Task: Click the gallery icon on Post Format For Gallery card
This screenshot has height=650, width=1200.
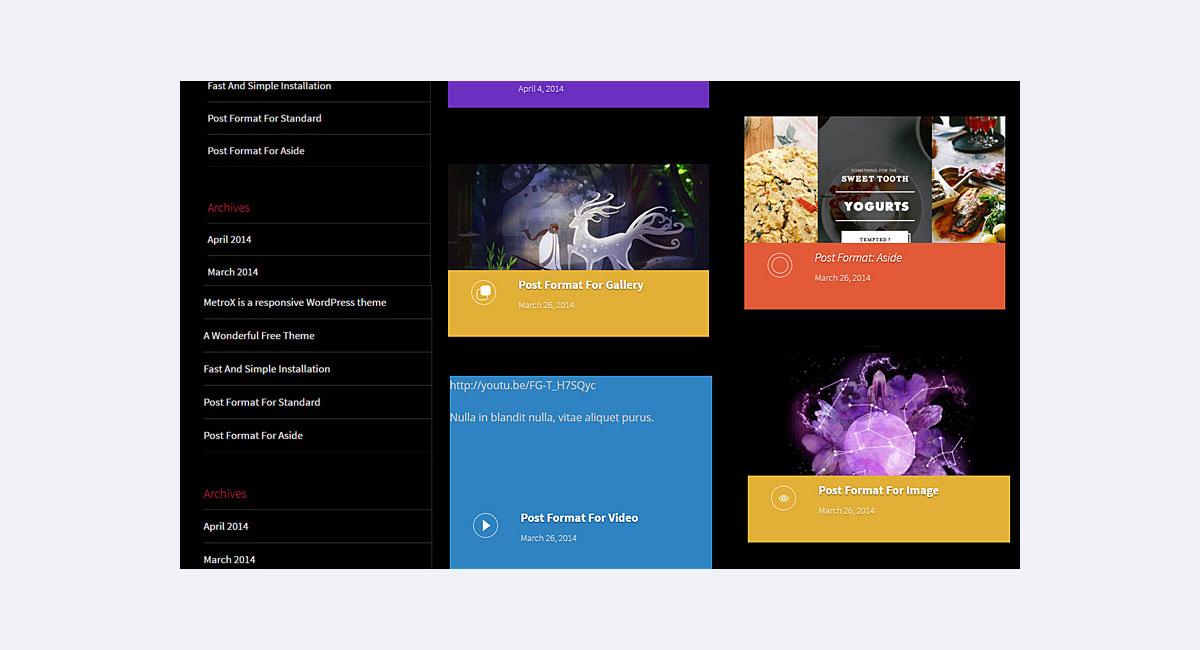Action: pyautogui.click(x=484, y=293)
